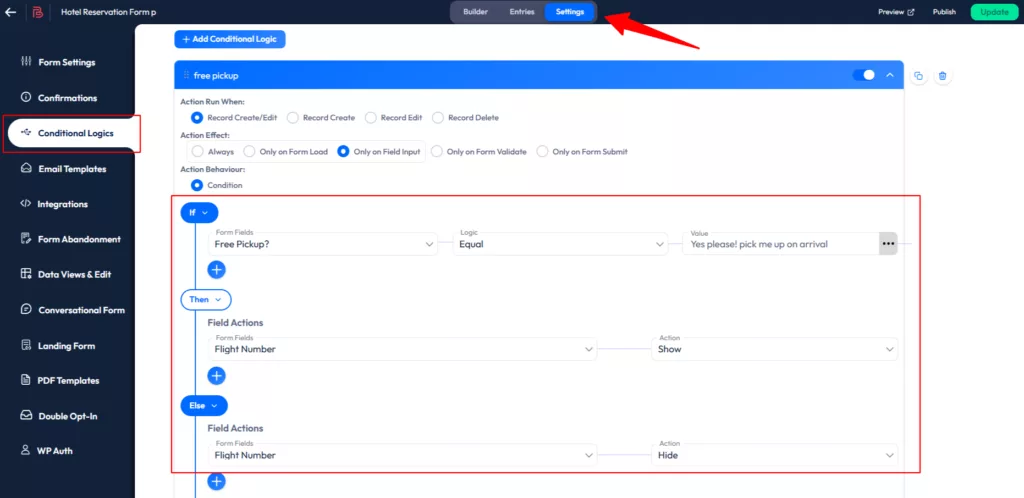Select the Only on Form Submit option
Image resolution: width=1024 pixels, height=498 pixels.
click(x=543, y=152)
